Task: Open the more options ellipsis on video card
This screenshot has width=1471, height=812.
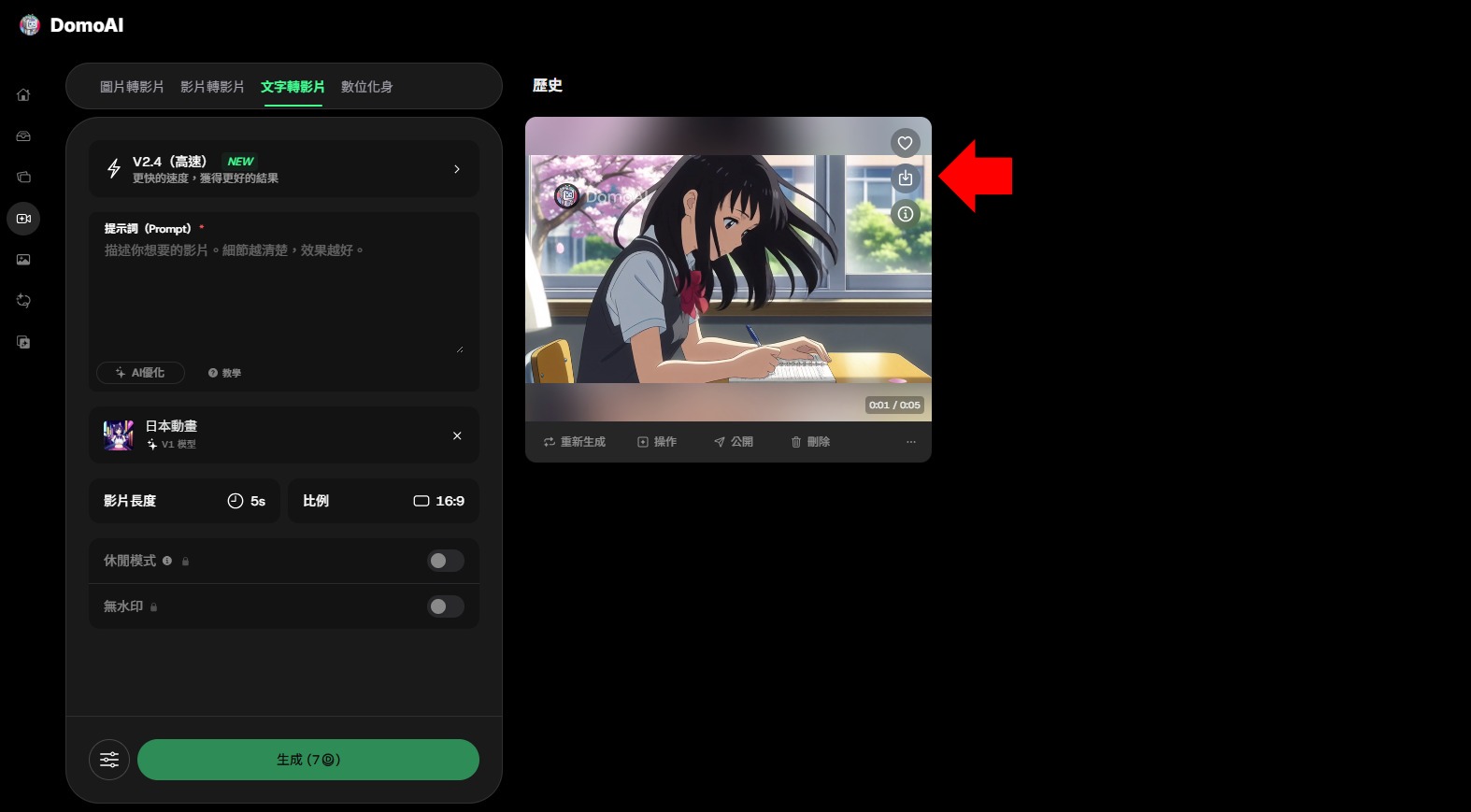Action: click(x=911, y=442)
